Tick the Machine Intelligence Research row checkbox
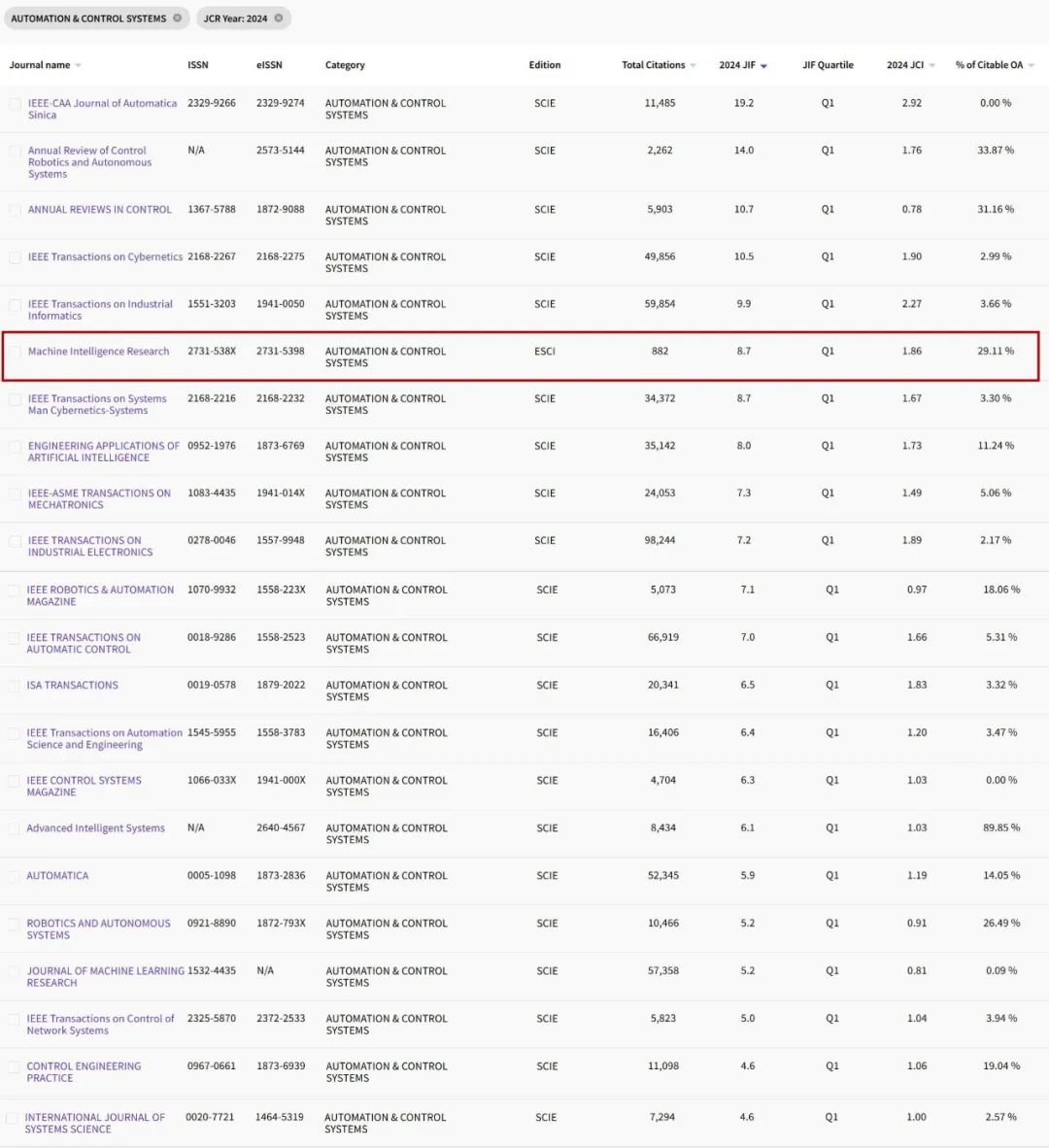Viewport: 1049px width, 1148px height. 15,353
